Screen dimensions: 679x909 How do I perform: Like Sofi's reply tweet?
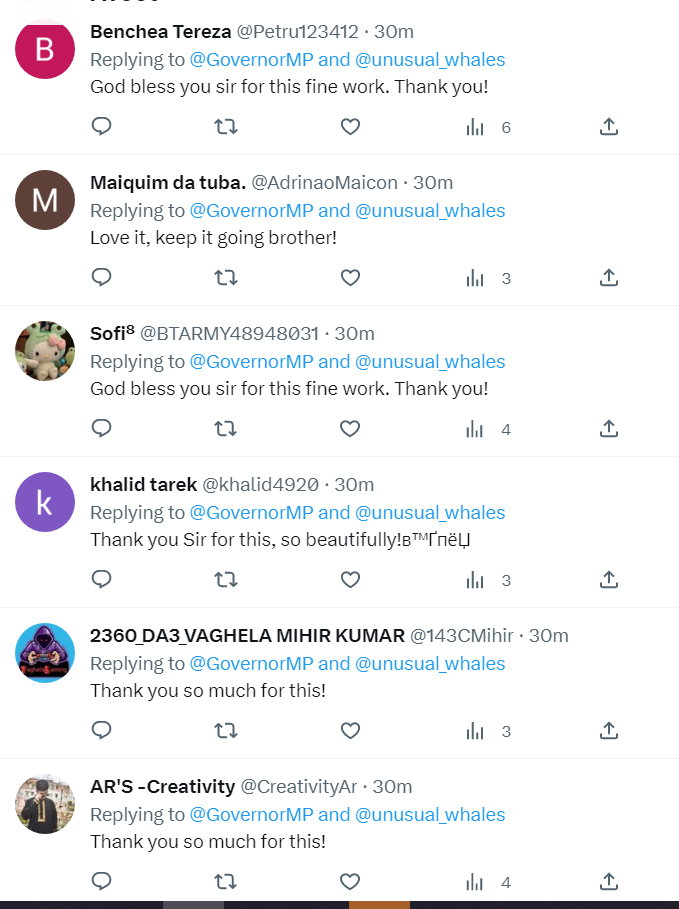(350, 429)
